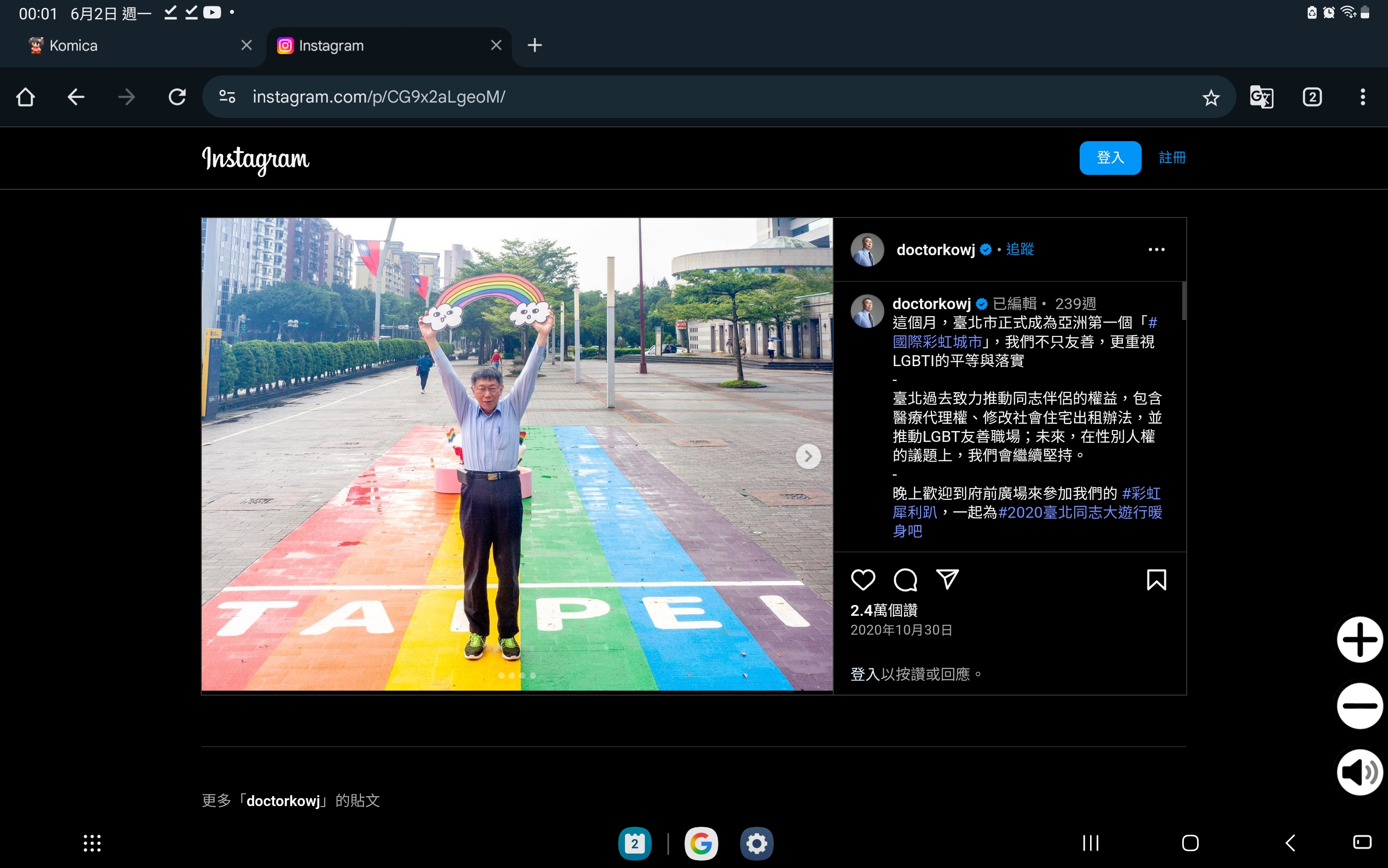This screenshot has height=868, width=1388.
Task: Click the browser forward arrow
Action: 126,97
